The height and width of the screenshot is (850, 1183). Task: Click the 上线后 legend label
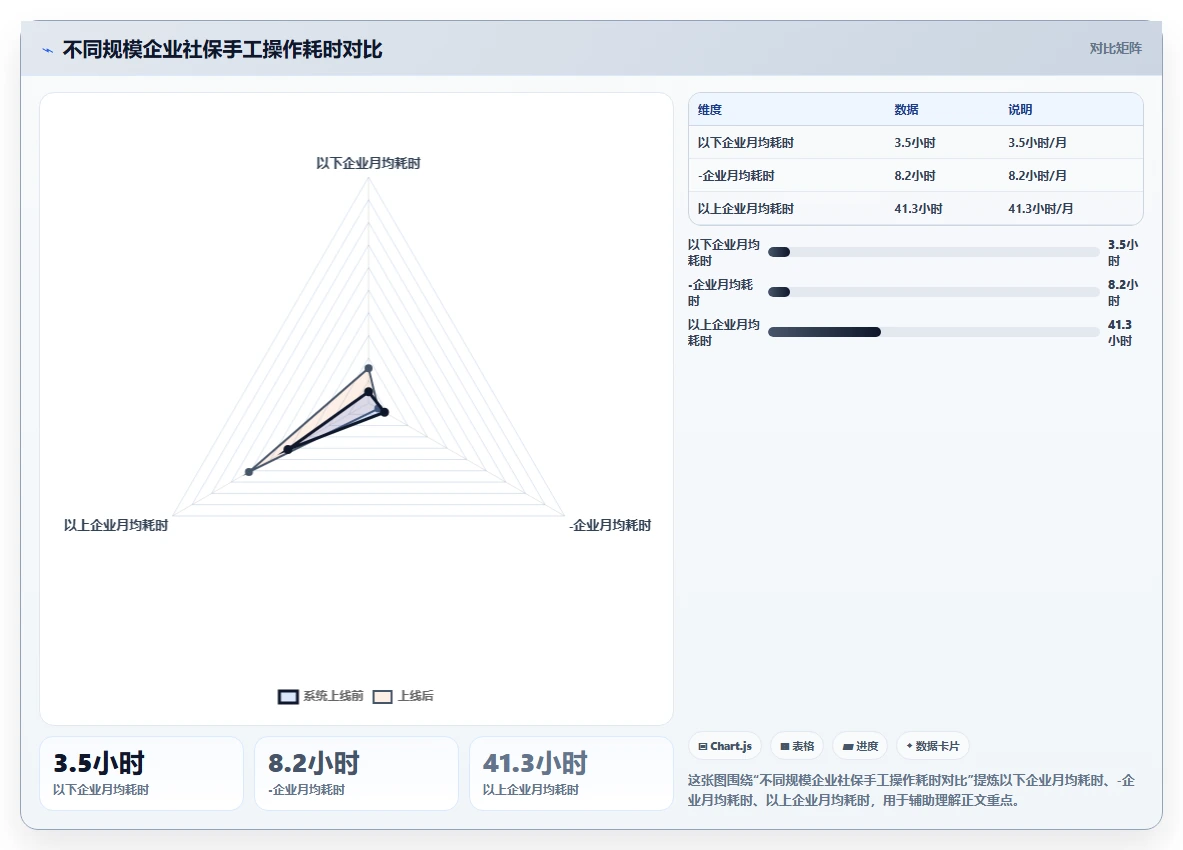coord(416,696)
